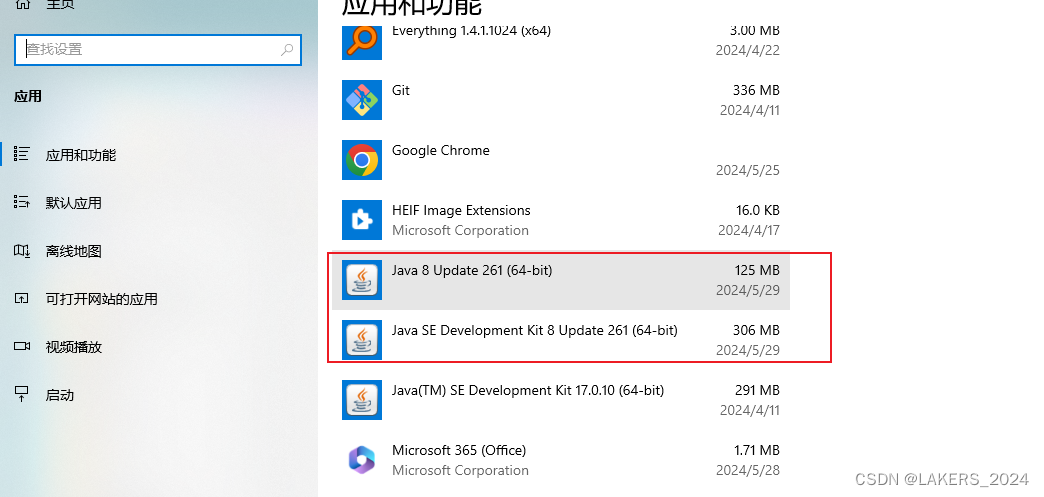Click the Apps & features list icon
1044x497 pixels.
pyautogui.click(x=21, y=154)
